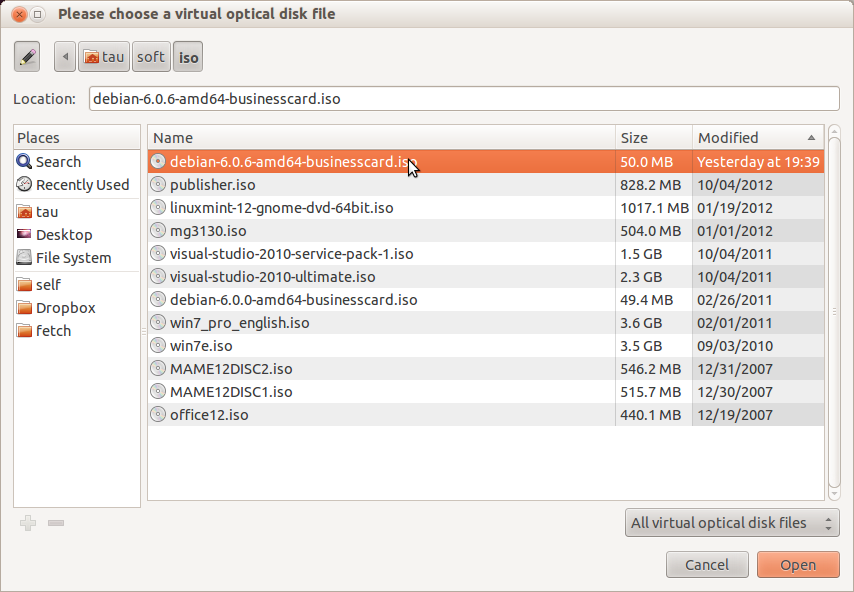Click the disc icon beside publisher.iso
The image size is (854, 592).
pos(158,185)
